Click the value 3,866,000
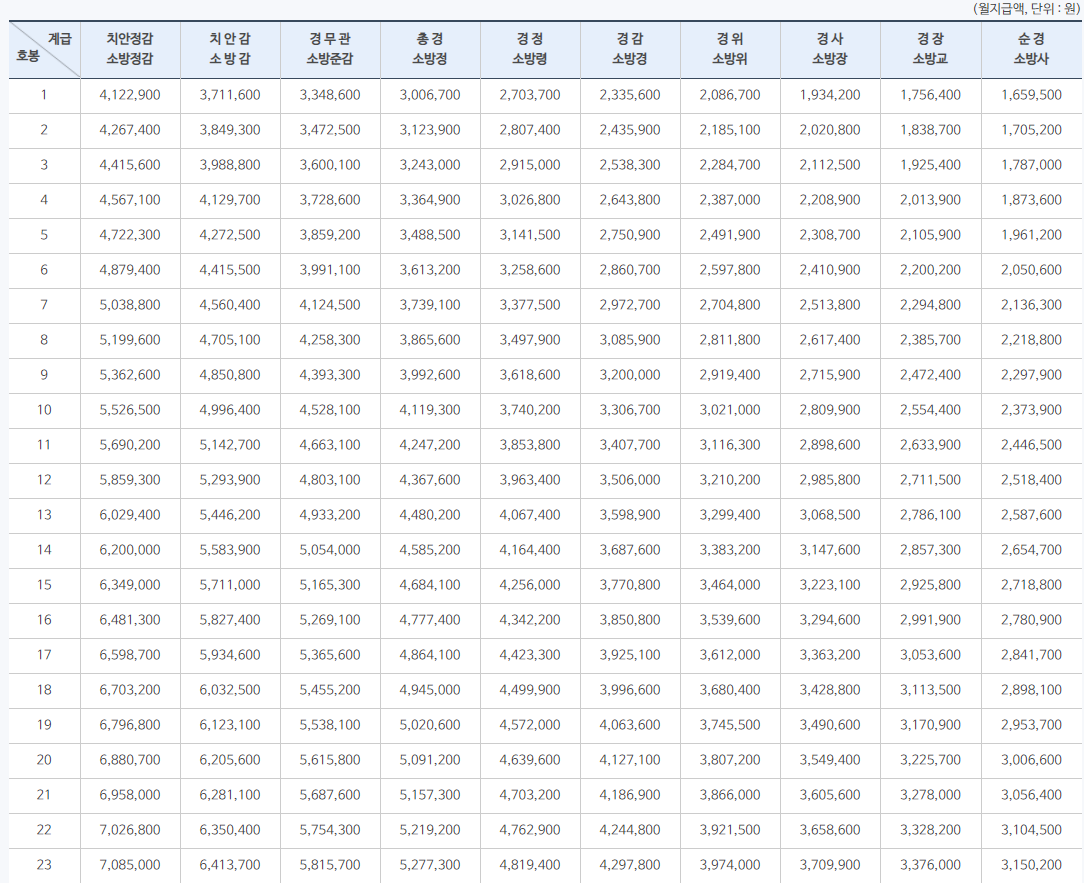Screen dimensions: 1084x883 tap(730, 795)
